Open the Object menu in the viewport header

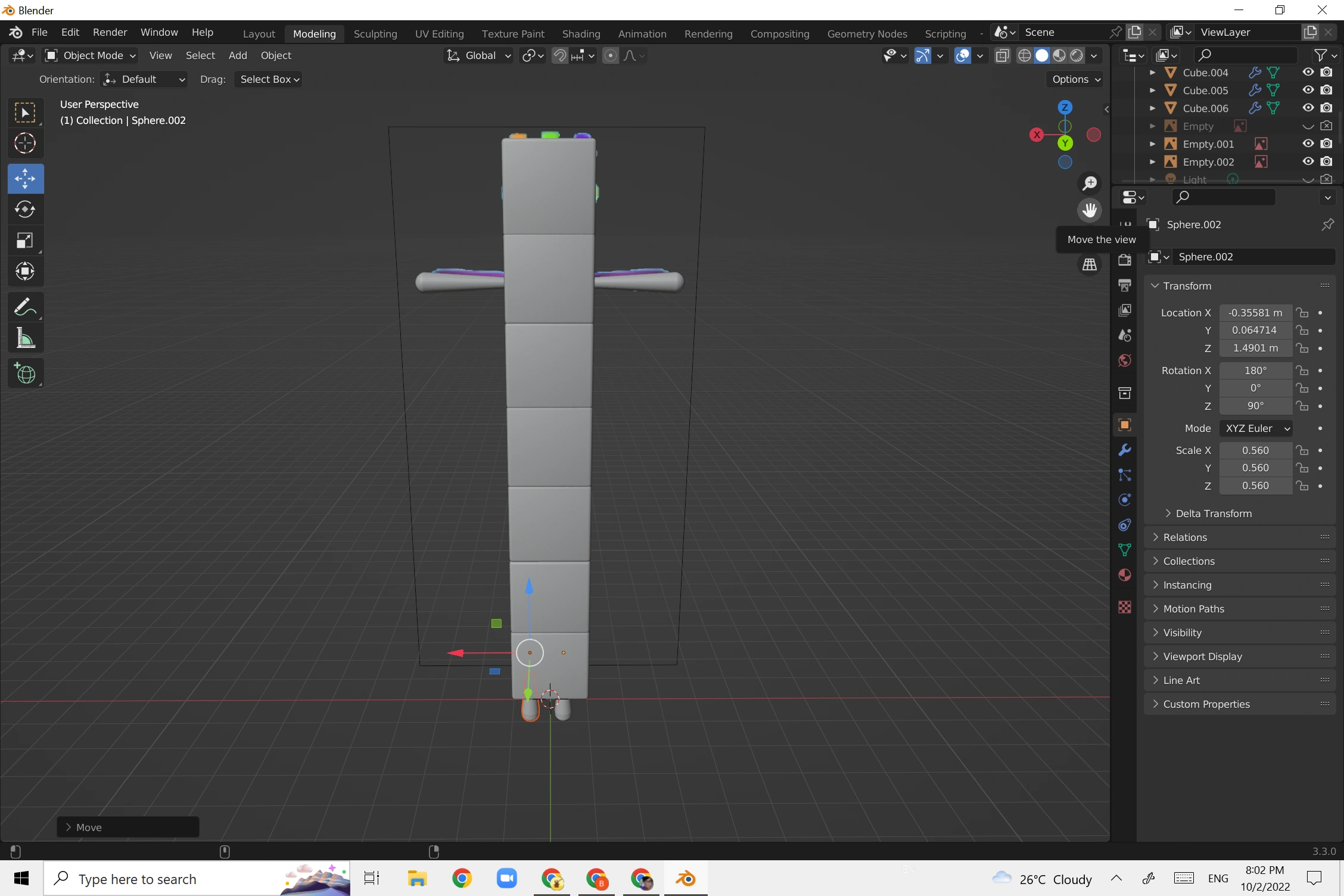click(275, 55)
